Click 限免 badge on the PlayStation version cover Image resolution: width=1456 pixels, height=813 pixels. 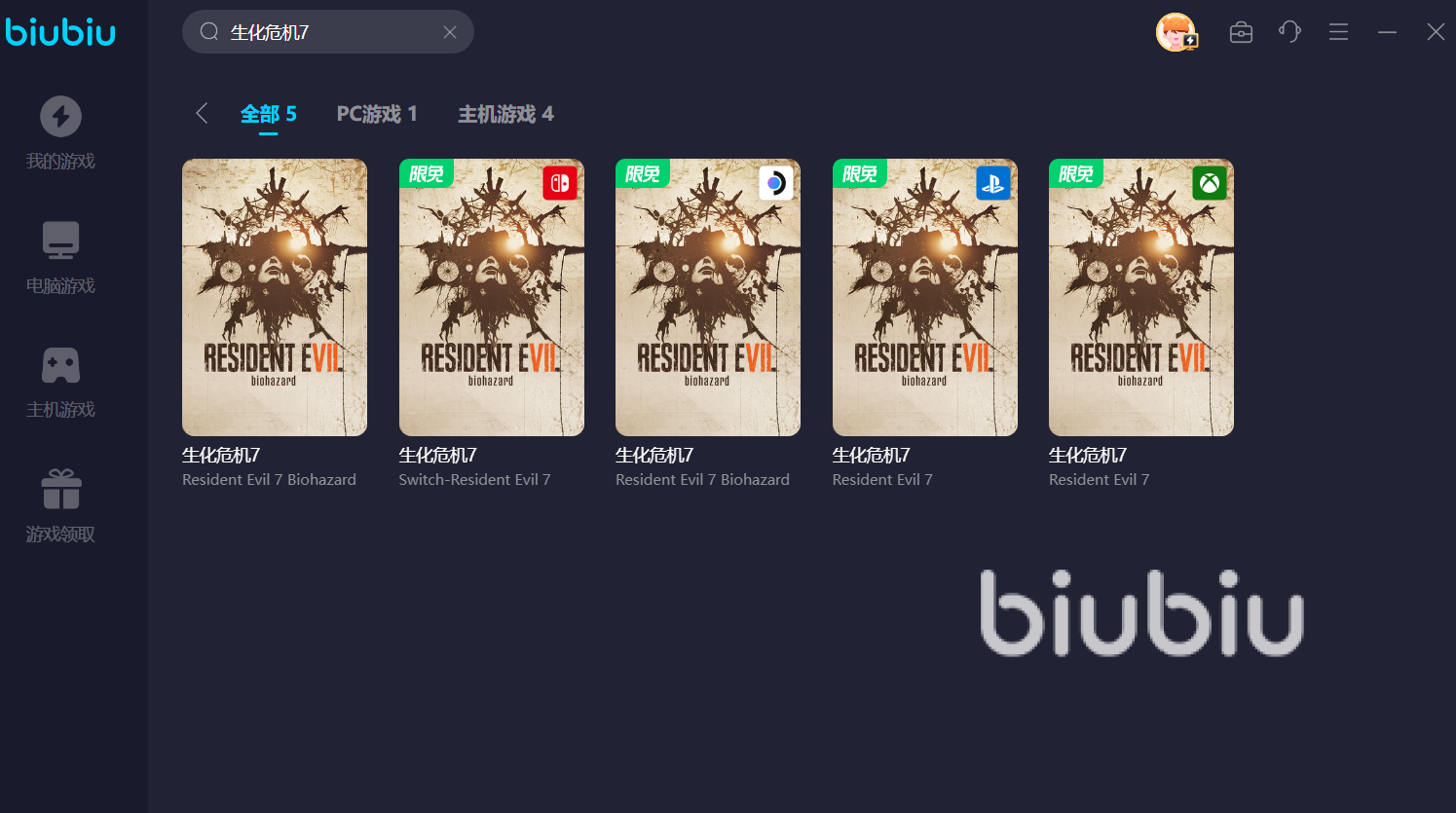pyautogui.click(x=860, y=173)
